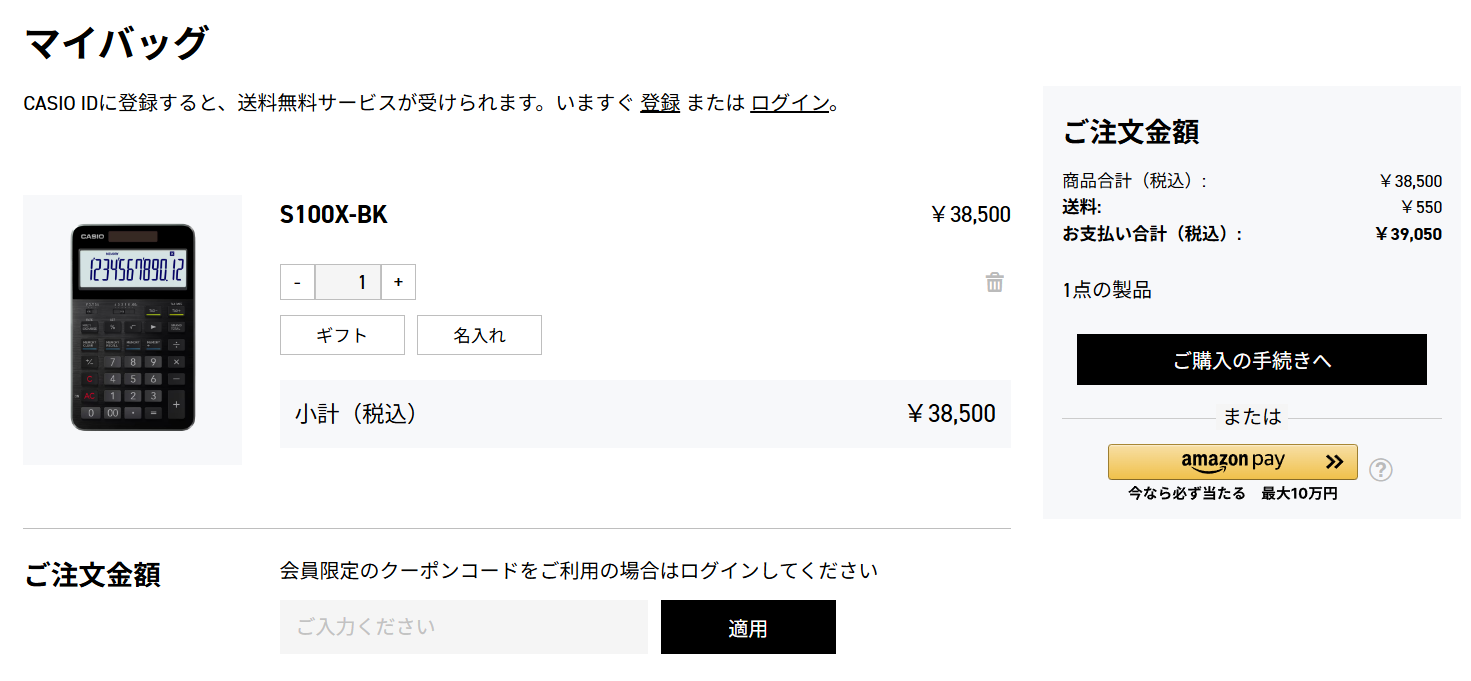The height and width of the screenshot is (681, 1471).
Task: Choose the ギフト option
Action: click(x=342, y=335)
